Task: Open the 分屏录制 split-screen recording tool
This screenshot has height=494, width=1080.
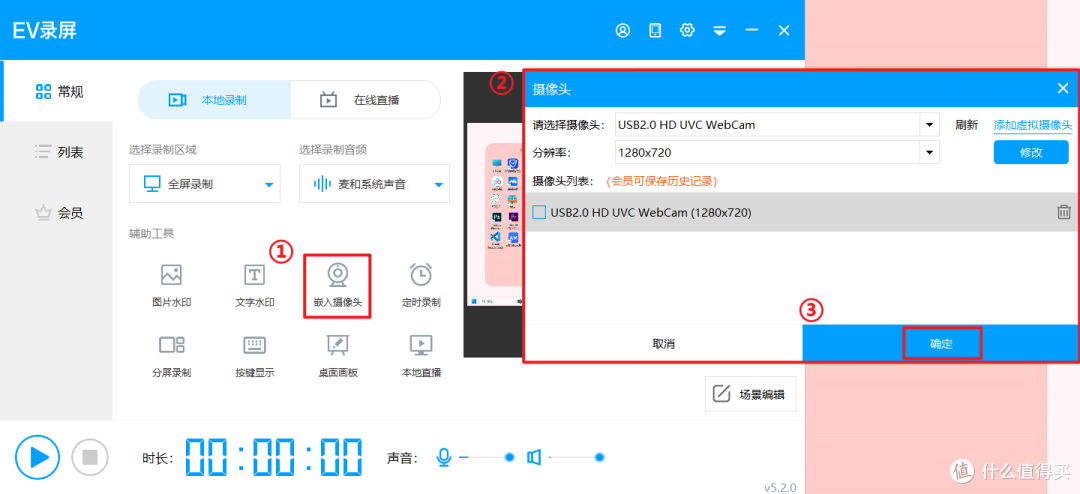Action: pos(172,356)
